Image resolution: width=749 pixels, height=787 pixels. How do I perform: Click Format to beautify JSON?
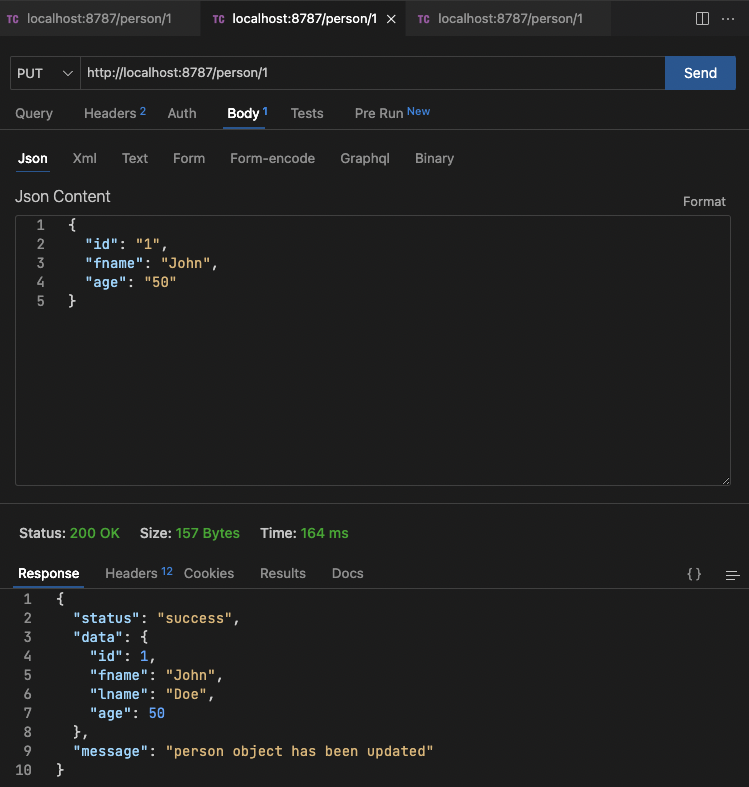tap(704, 201)
